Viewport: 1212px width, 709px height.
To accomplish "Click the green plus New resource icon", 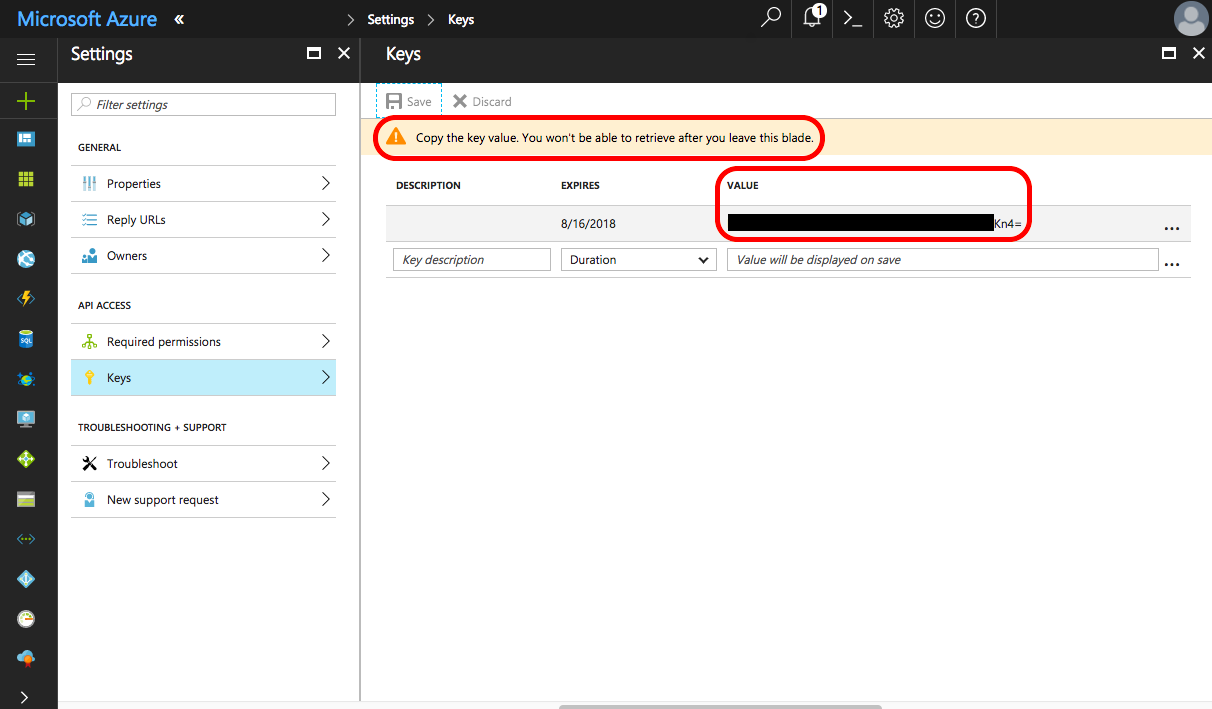I will click(26, 100).
